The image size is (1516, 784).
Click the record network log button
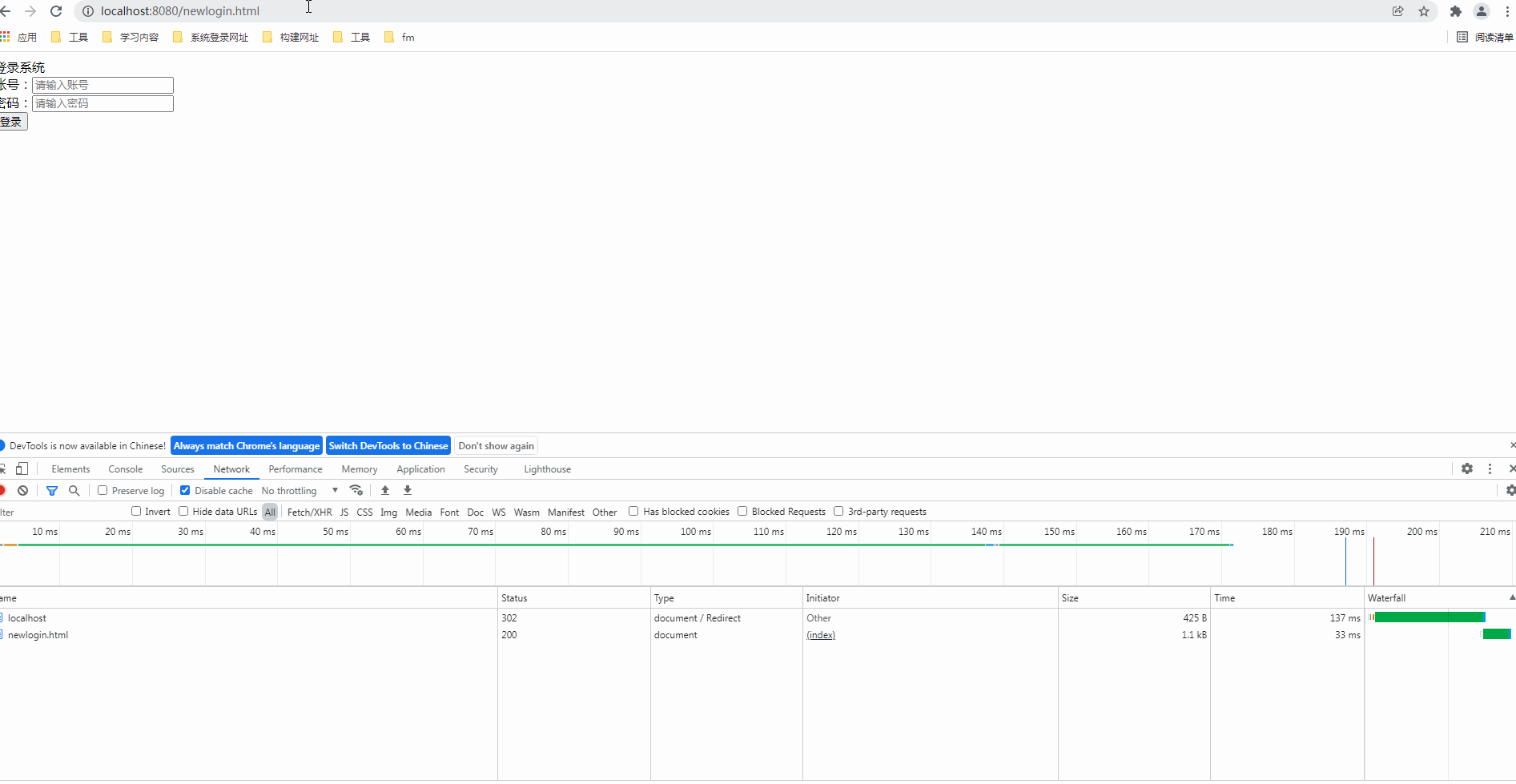[3, 490]
